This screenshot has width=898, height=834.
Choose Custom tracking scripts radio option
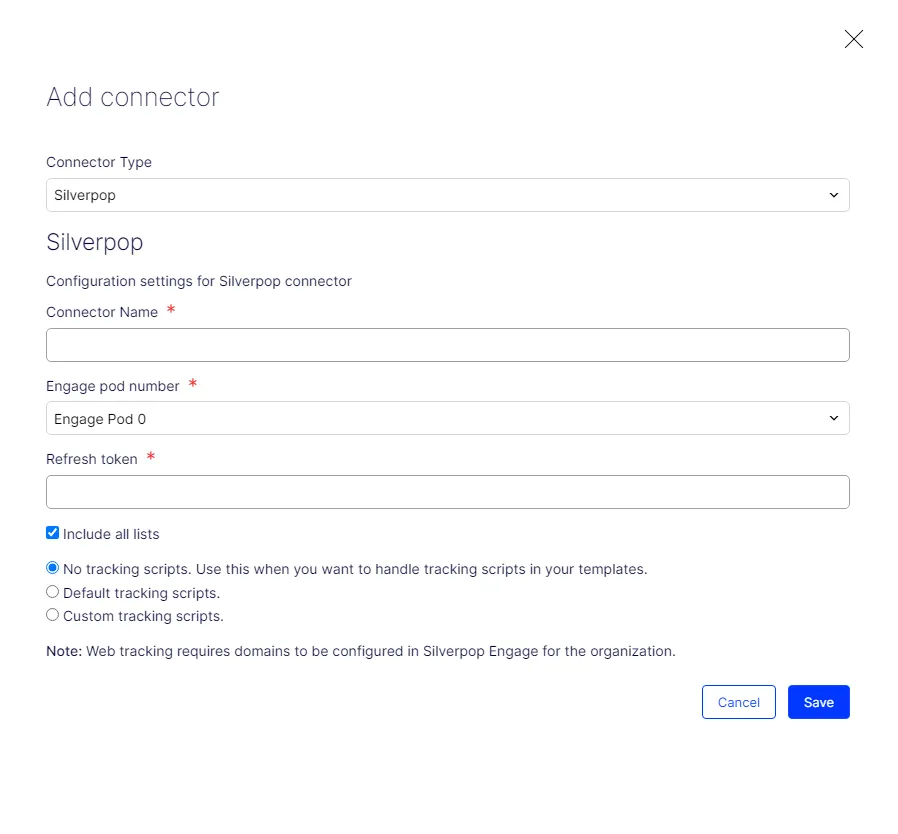[53, 615]
